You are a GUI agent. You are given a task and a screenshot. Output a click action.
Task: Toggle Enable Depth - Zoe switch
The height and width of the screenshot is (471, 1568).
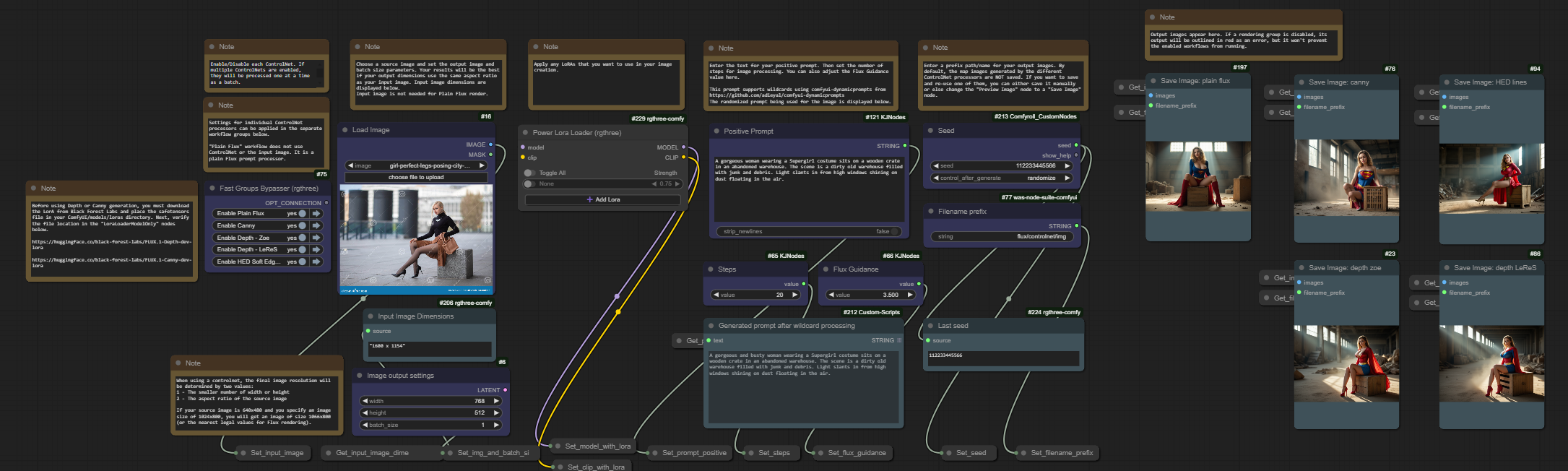(x=302, y=238)
